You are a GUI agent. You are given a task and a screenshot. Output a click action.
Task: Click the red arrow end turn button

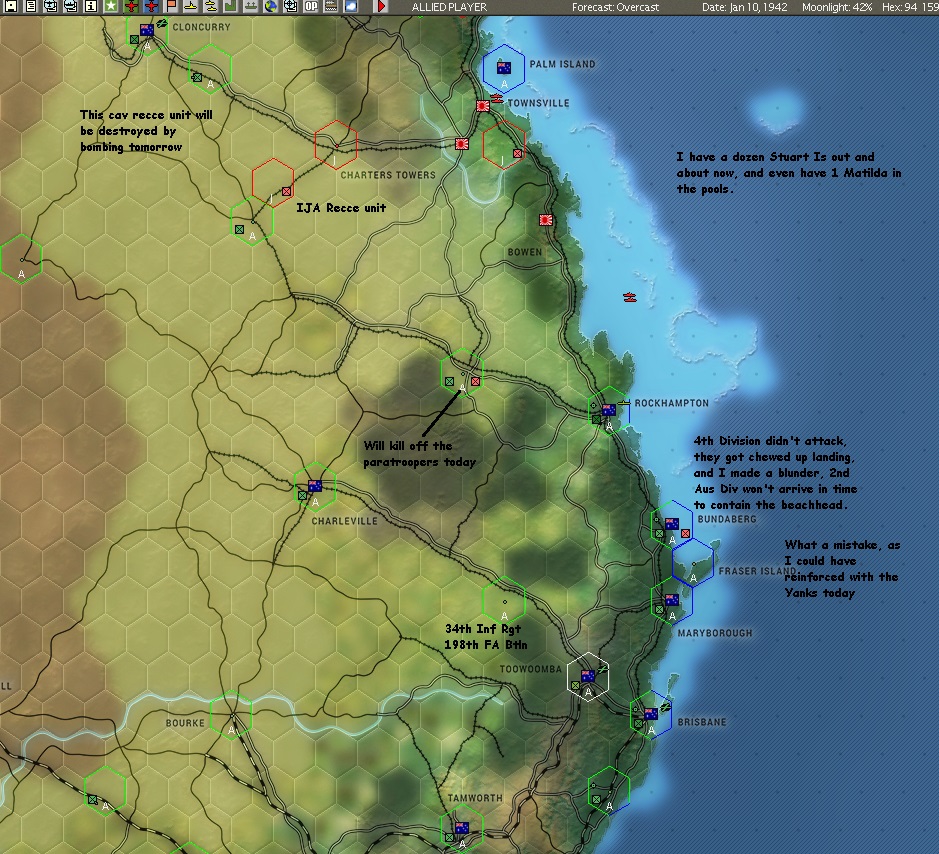[x=381, y=7]
